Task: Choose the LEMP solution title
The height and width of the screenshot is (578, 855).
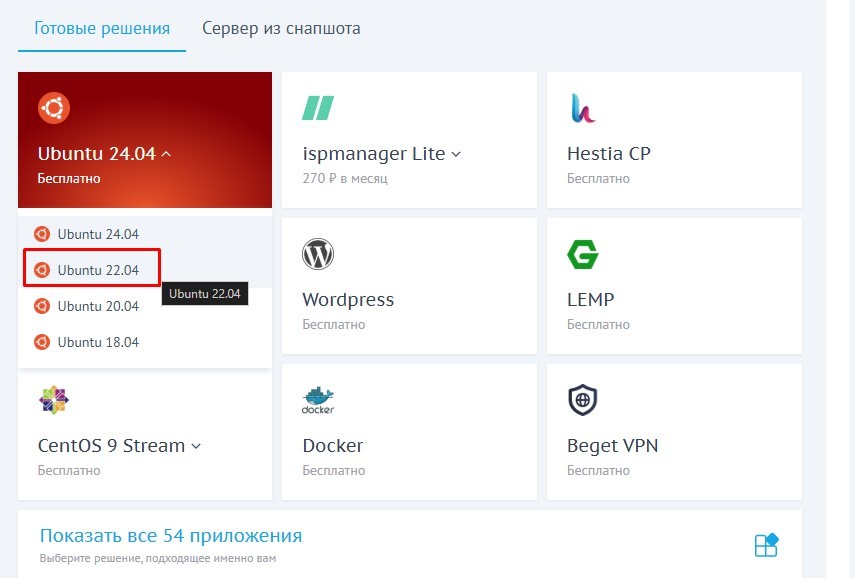Action: click(591, 299)
